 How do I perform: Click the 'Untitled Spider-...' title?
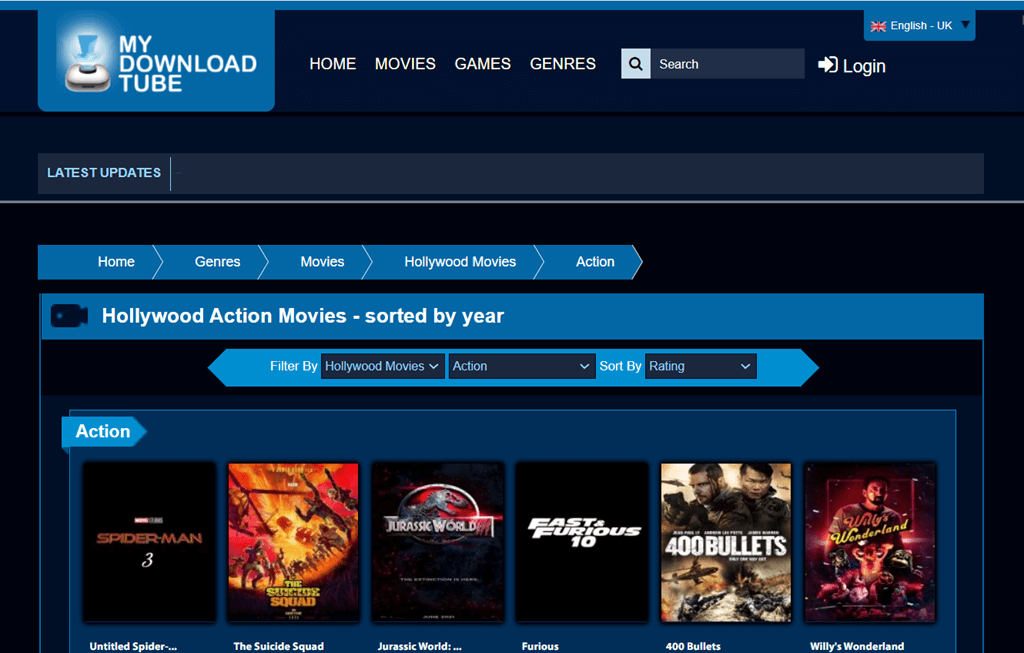pos(133,646)
